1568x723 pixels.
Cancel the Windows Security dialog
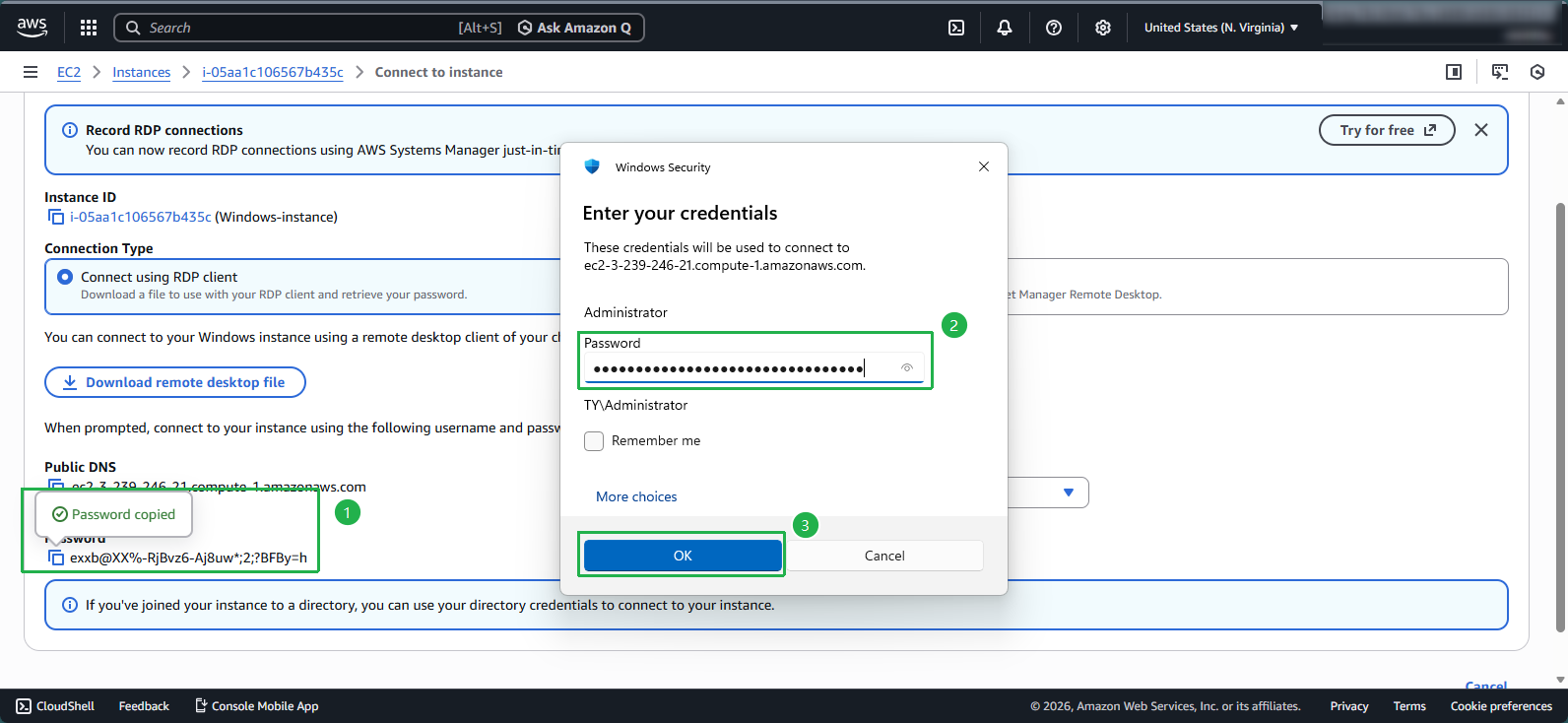tap(884, 556)
